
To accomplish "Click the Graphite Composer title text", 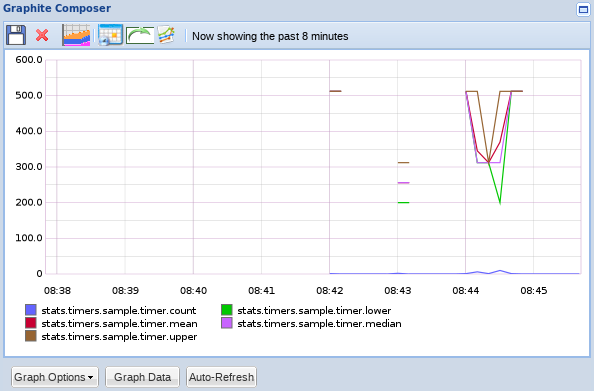I will tap(57, 8).
